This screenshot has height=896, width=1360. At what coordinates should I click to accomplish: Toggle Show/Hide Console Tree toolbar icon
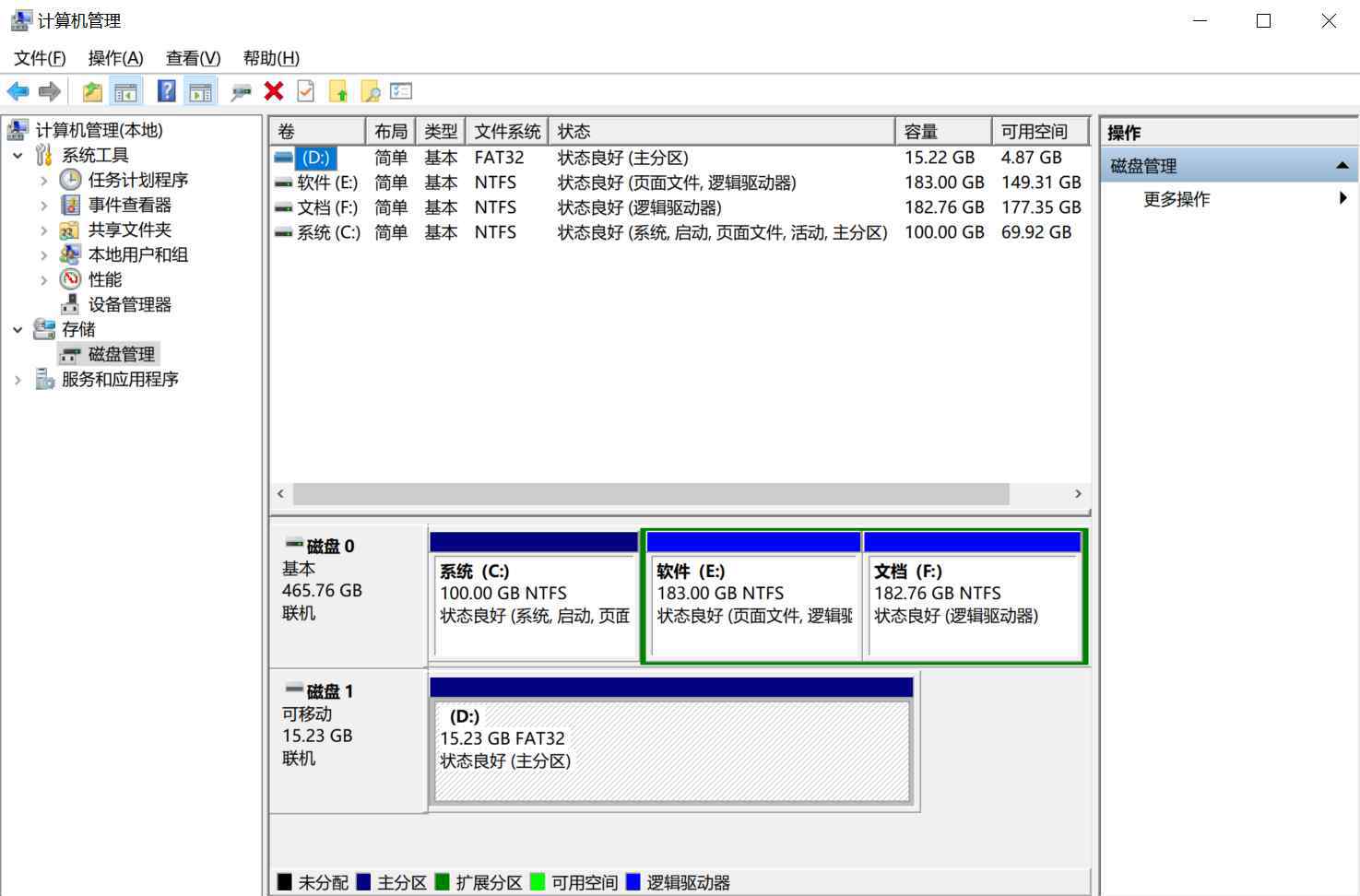pyautogui.click(x=125, y=91)
